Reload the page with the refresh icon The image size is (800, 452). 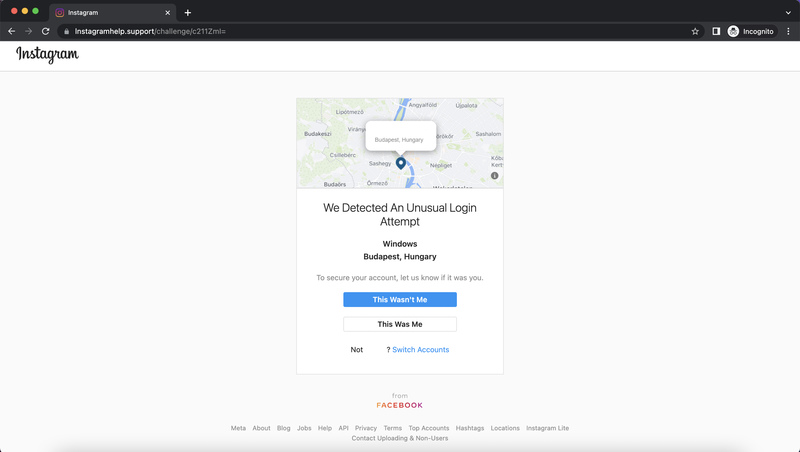pos(45,31)
